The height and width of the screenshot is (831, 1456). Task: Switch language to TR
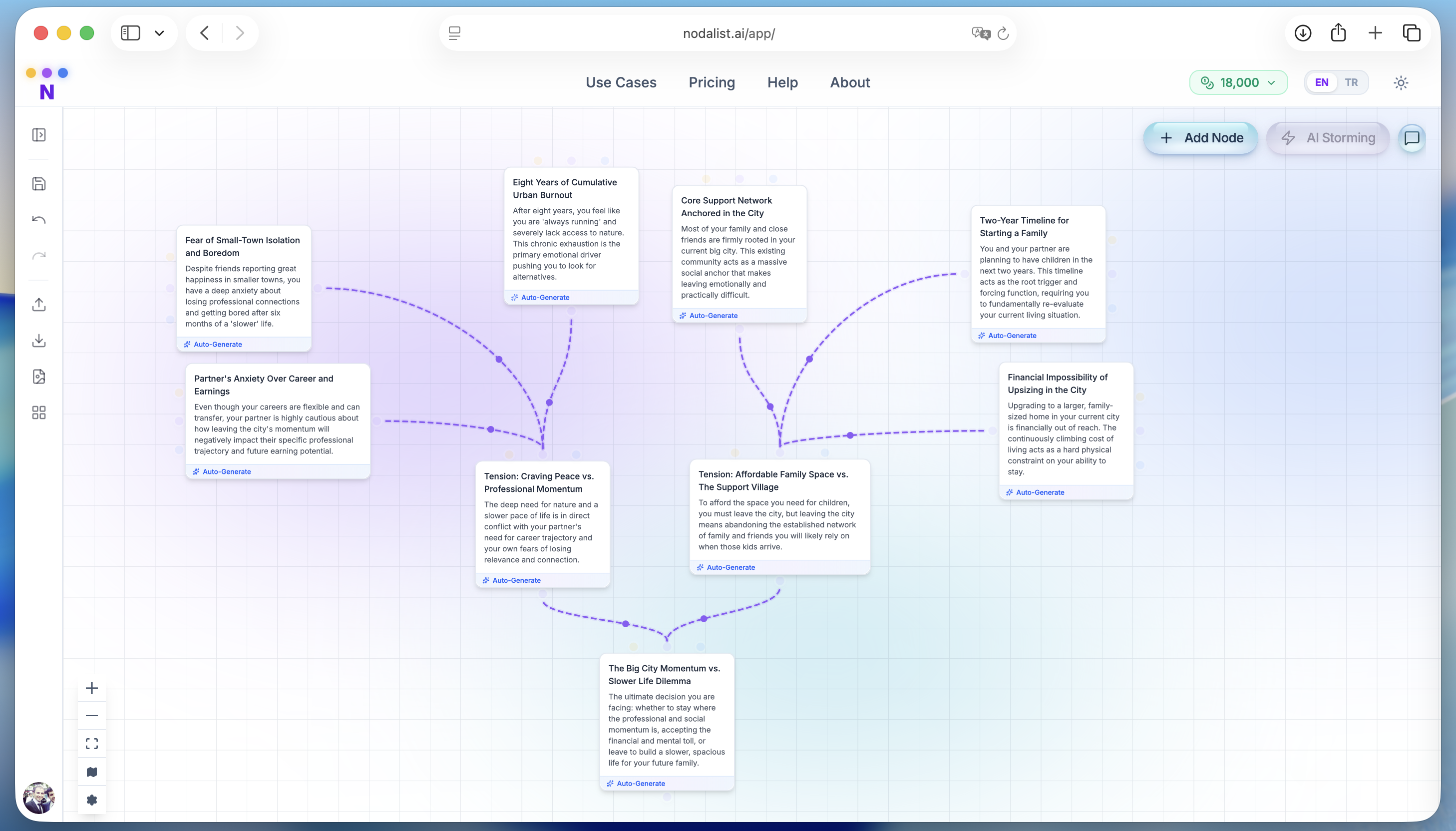pos(1351,82)
